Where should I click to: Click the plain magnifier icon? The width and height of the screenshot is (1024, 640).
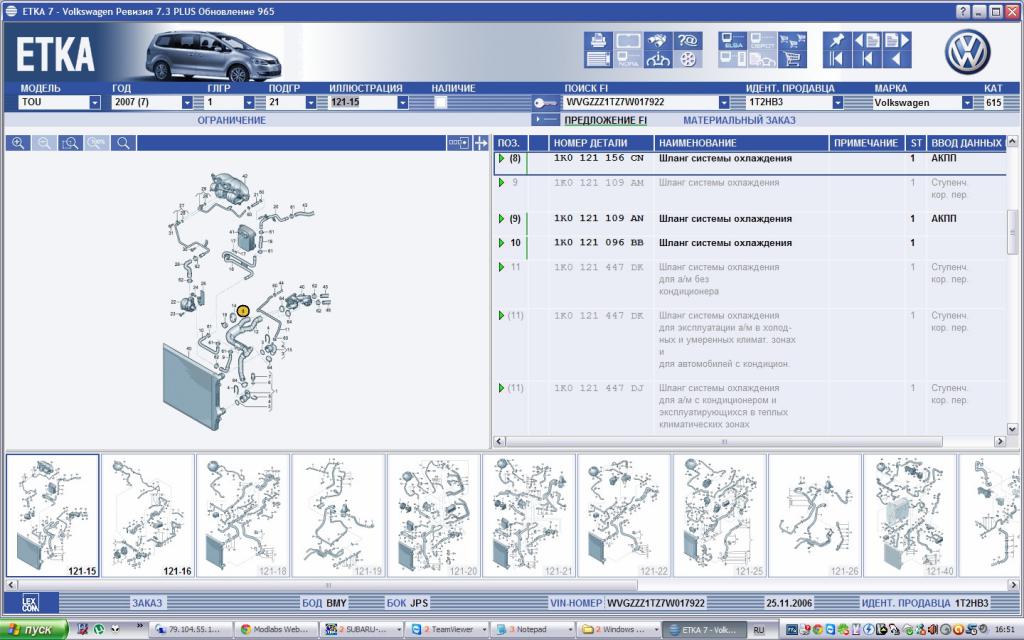(x=123, y=143)
